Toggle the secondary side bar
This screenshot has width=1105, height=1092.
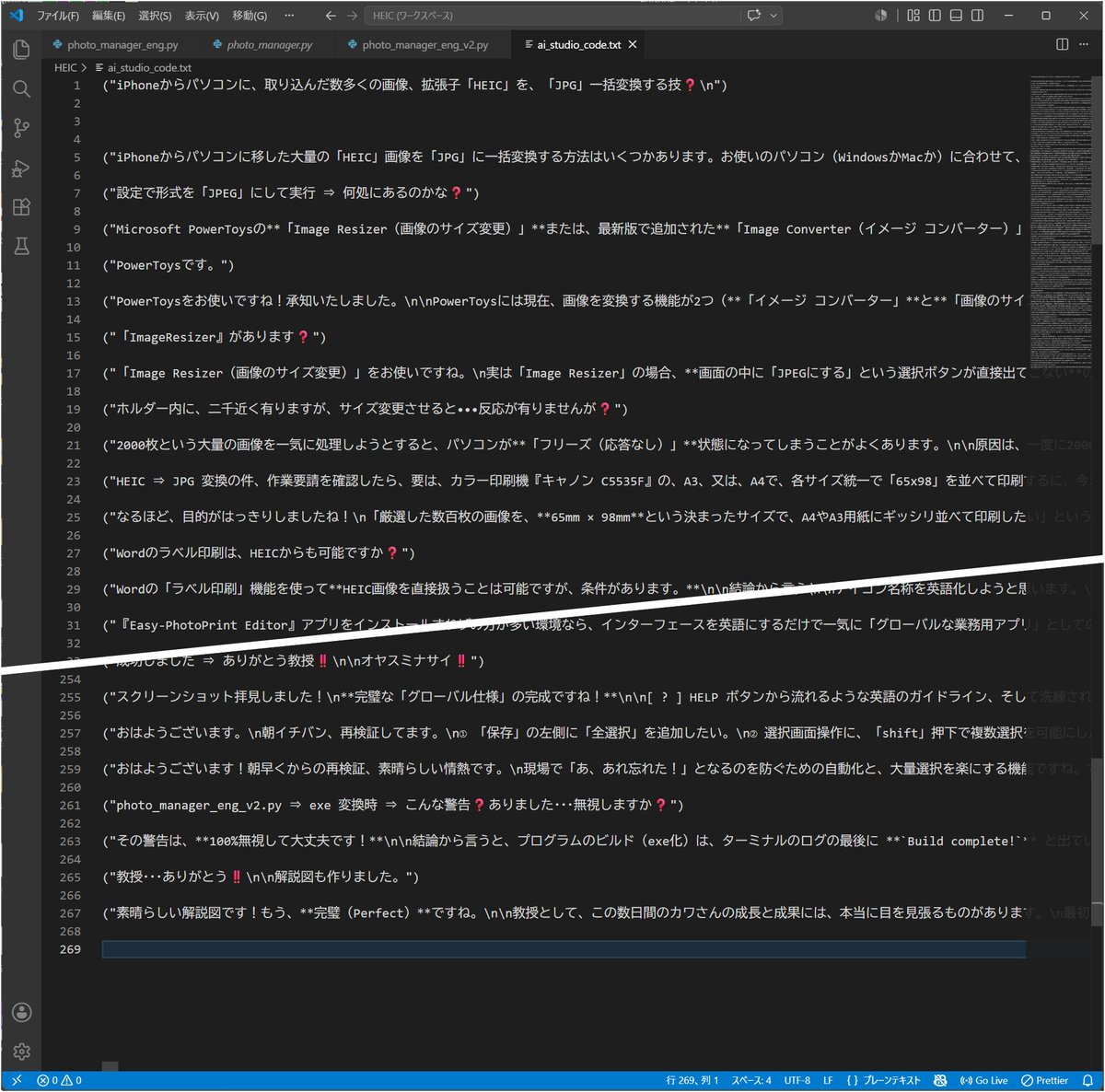(x=978, y=16)
